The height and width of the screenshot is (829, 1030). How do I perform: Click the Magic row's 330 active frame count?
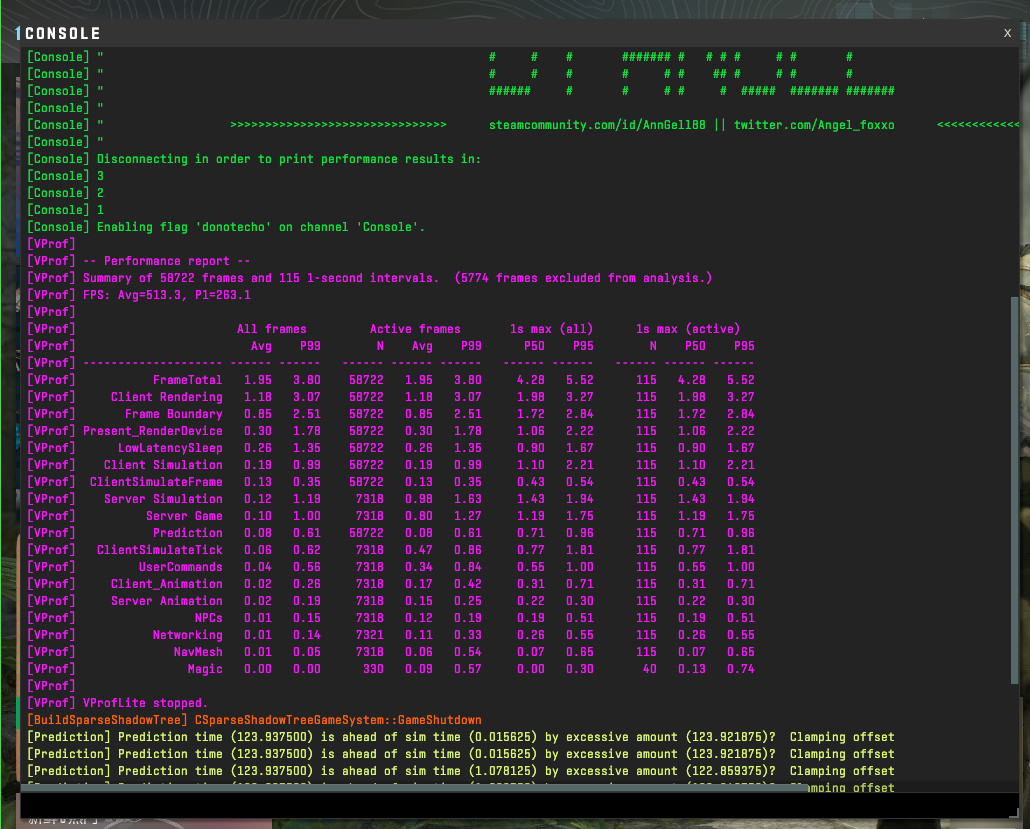[x=373, y=669]
